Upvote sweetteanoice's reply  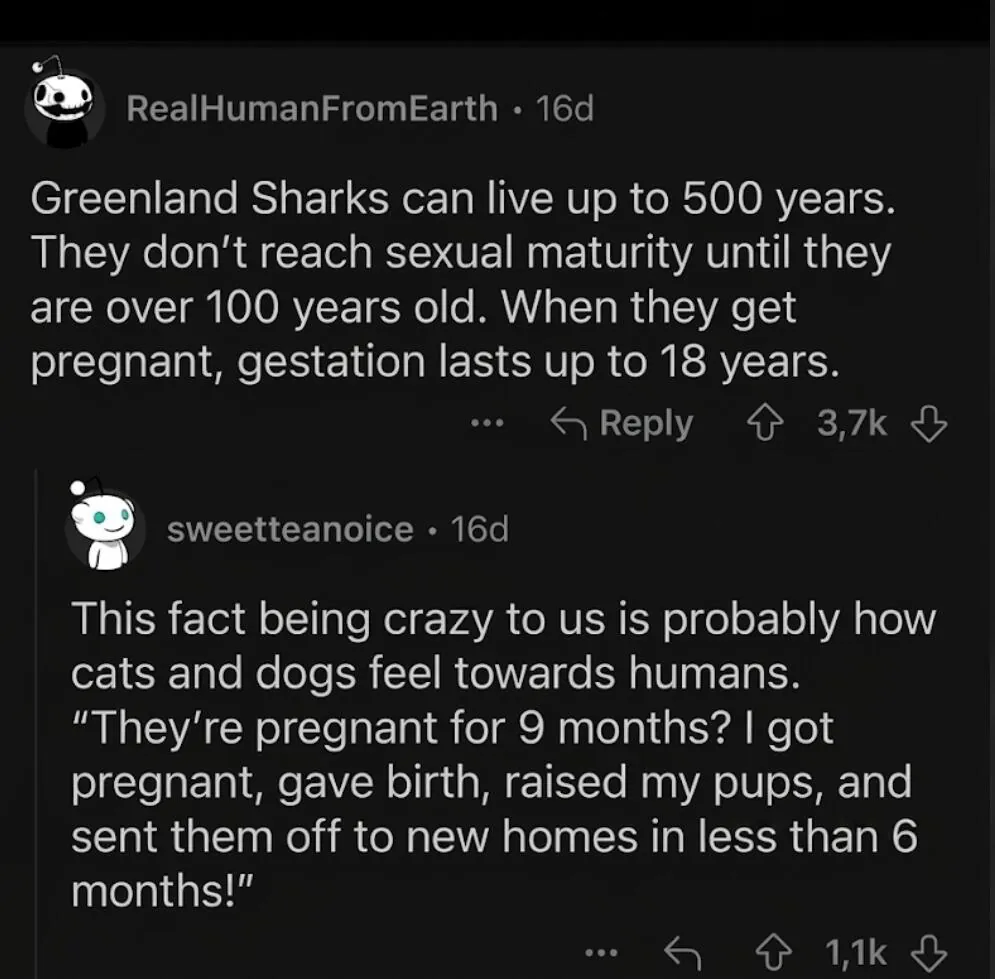[772, 953]
